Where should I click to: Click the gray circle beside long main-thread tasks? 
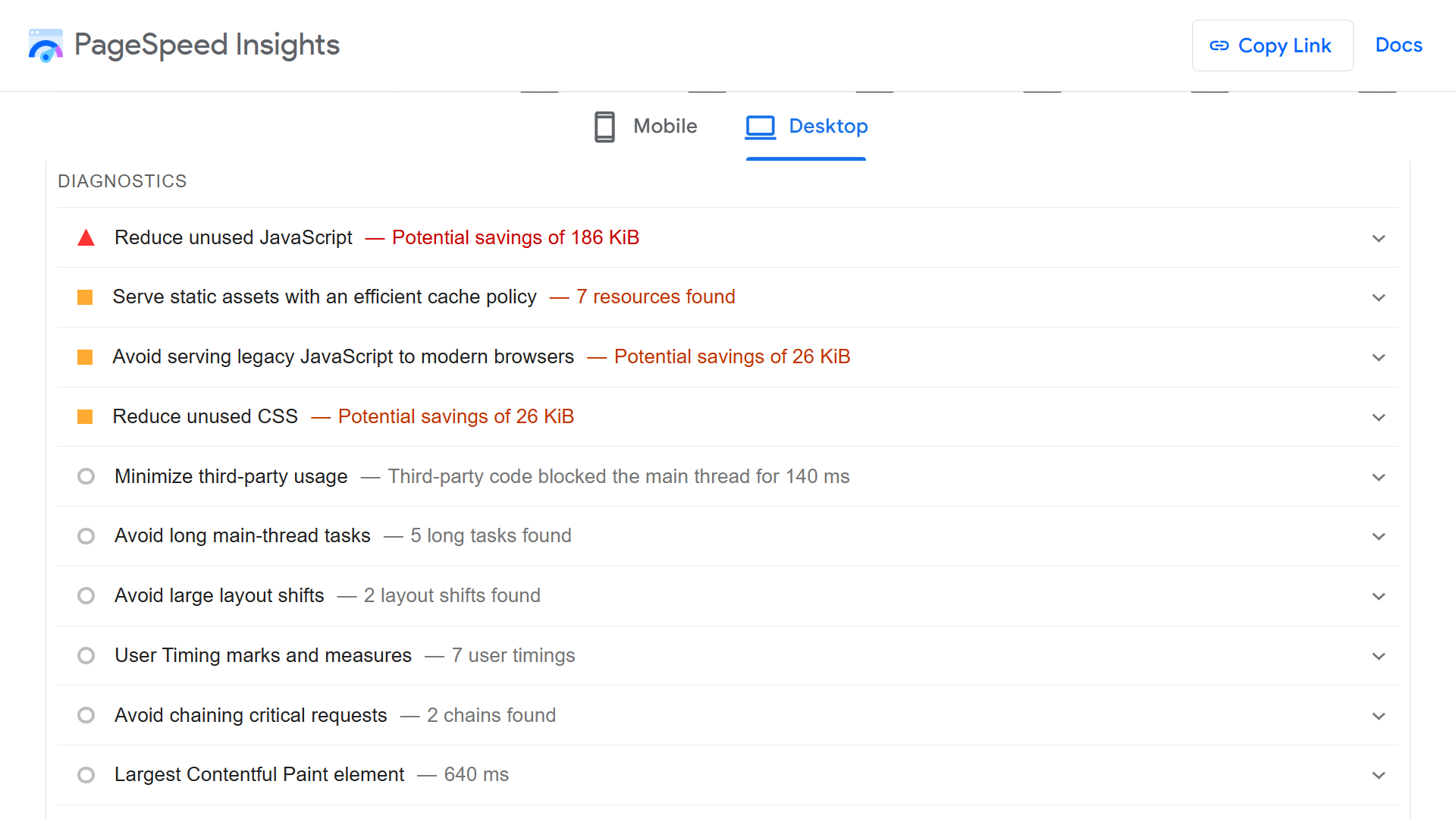pos(86,536)
